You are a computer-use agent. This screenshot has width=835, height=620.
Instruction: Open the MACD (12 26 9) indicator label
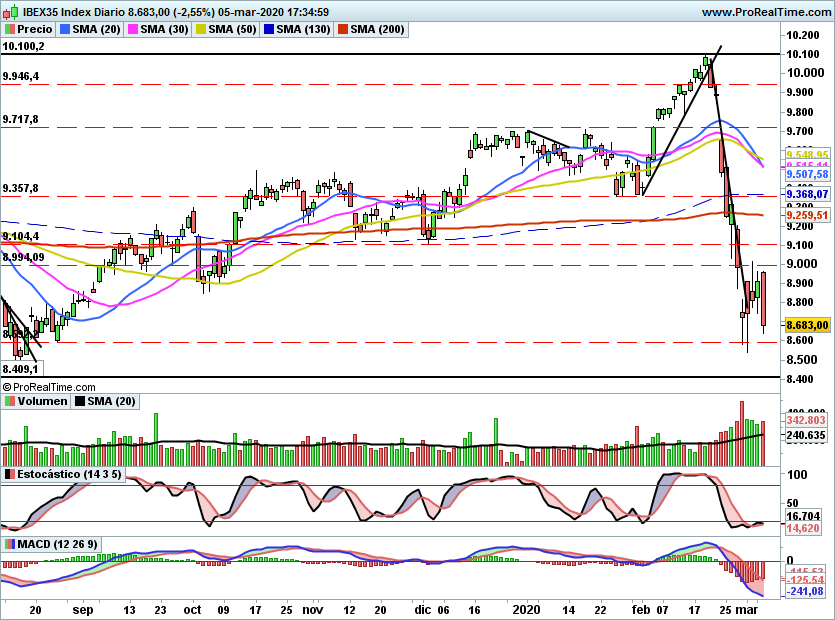58,543
